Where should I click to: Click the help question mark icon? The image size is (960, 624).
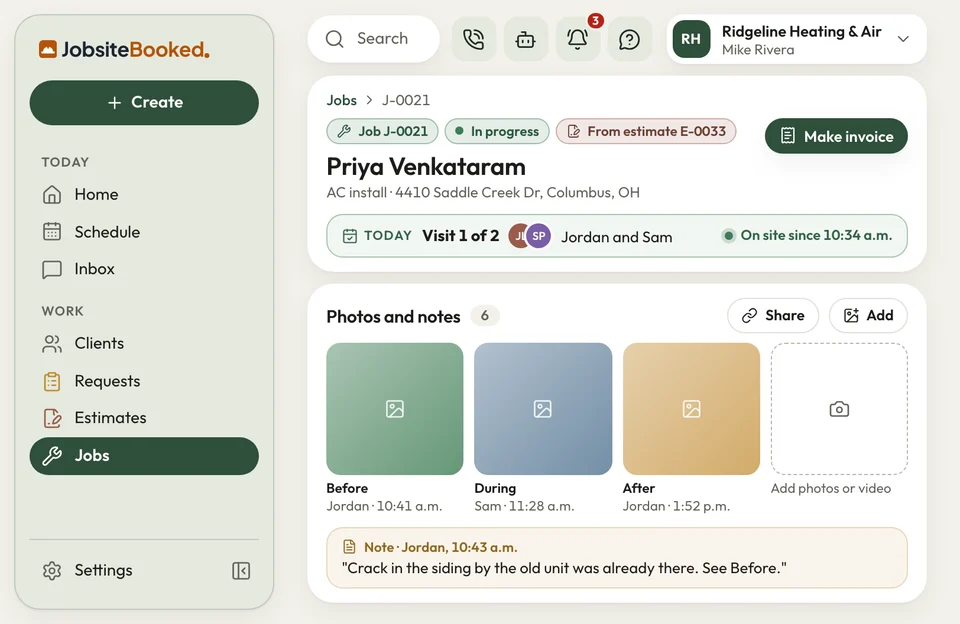[x=629, y=39]
